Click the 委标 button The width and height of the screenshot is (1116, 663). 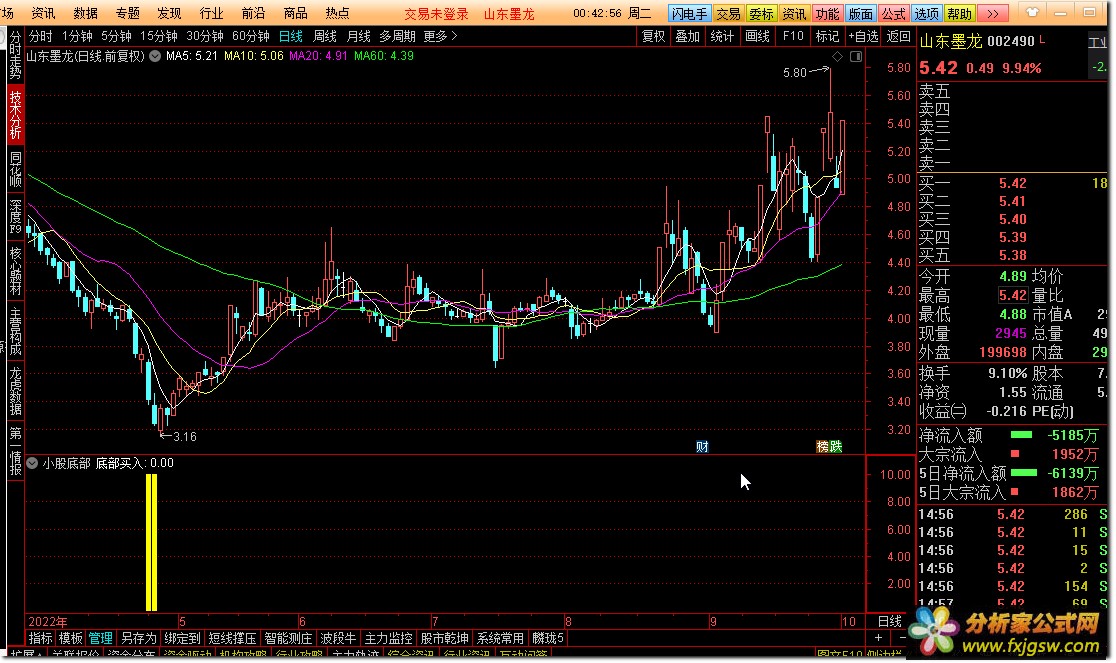(x=761, y=14)
